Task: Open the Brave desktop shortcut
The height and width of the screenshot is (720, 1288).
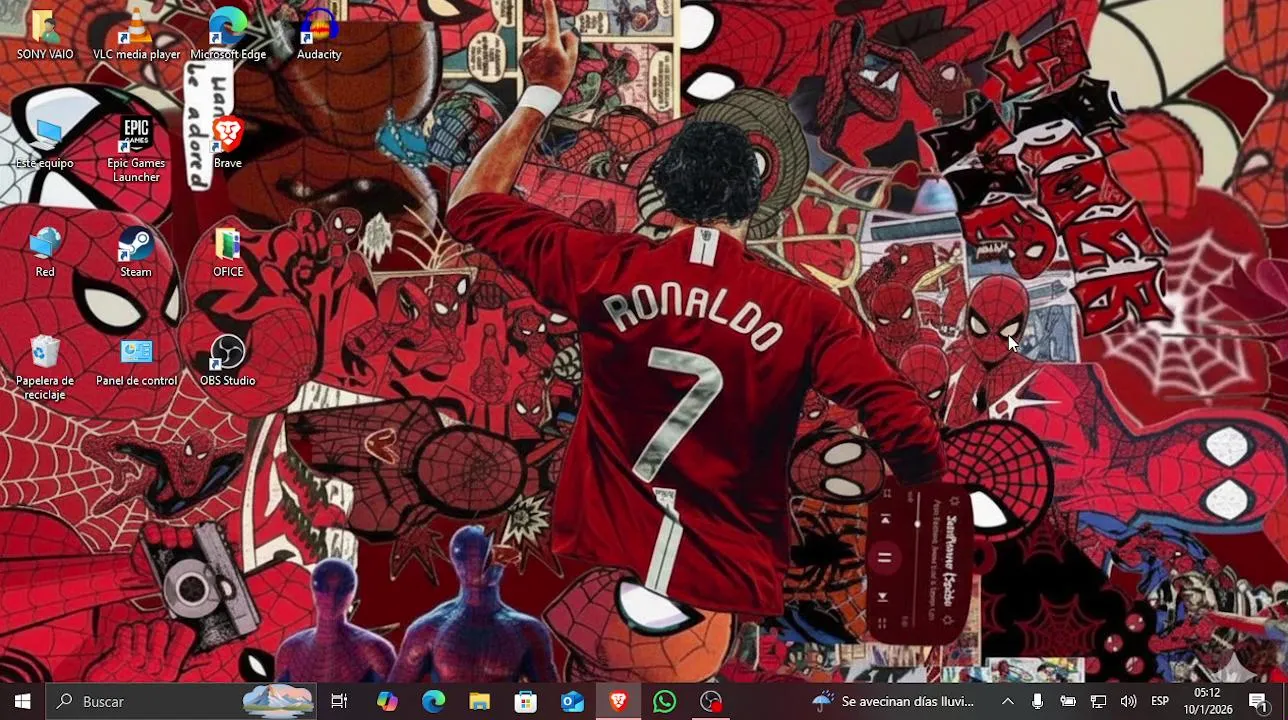Action: tap(228, 143)
